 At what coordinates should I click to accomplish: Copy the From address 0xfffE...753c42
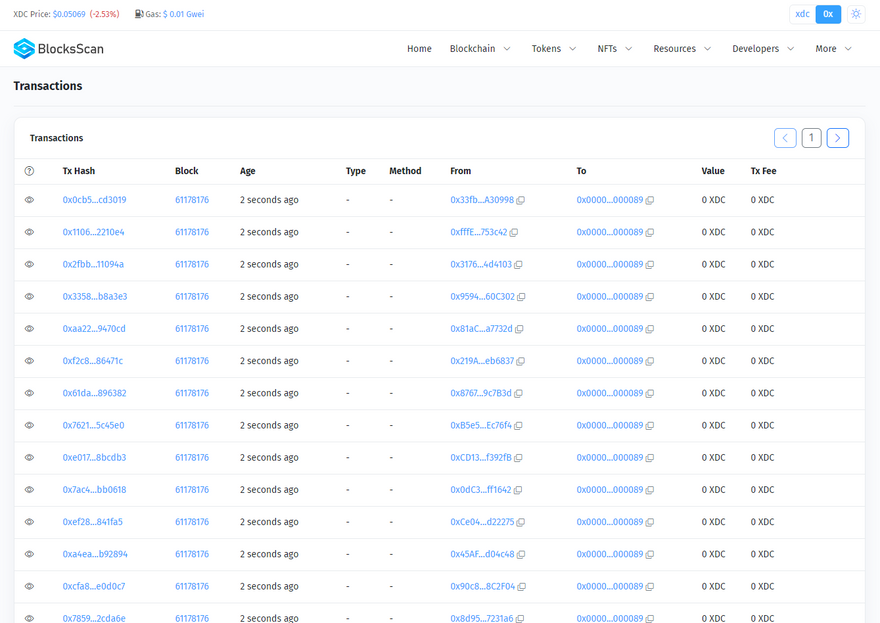pos(514,232)
